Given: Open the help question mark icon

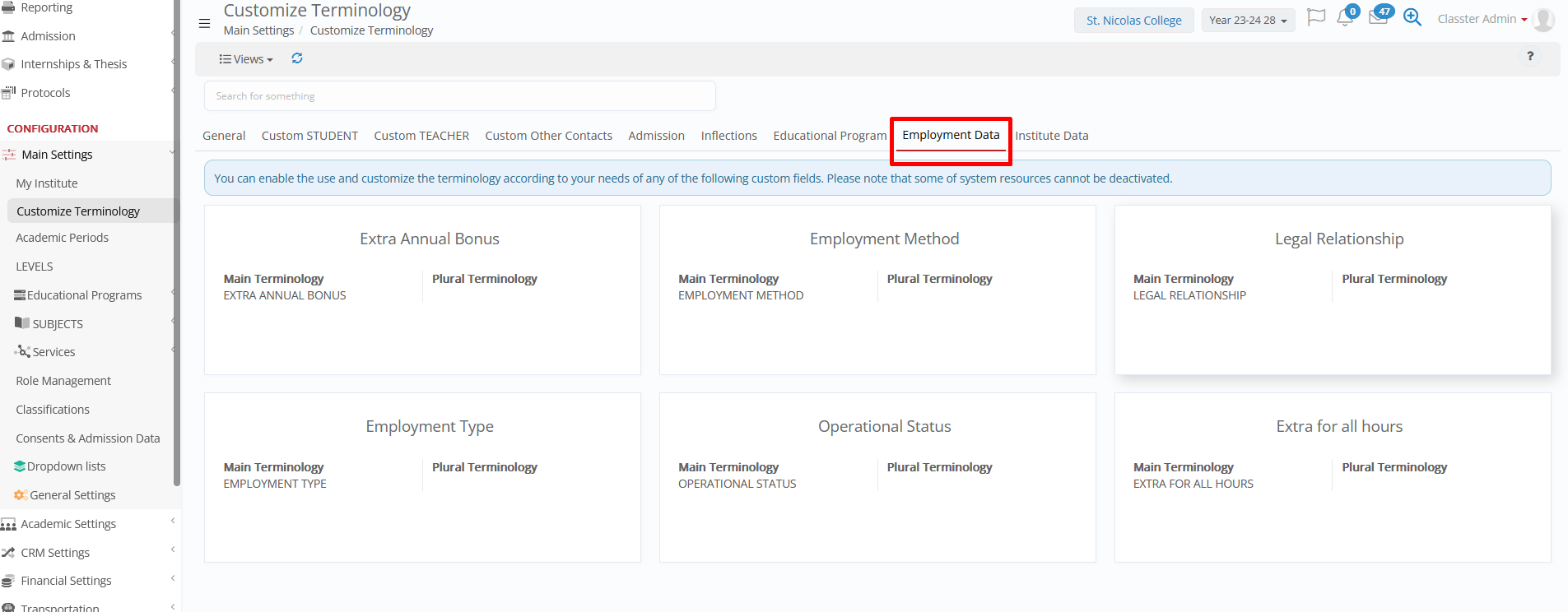Looking at the screenshot, I should point(1530,56).
